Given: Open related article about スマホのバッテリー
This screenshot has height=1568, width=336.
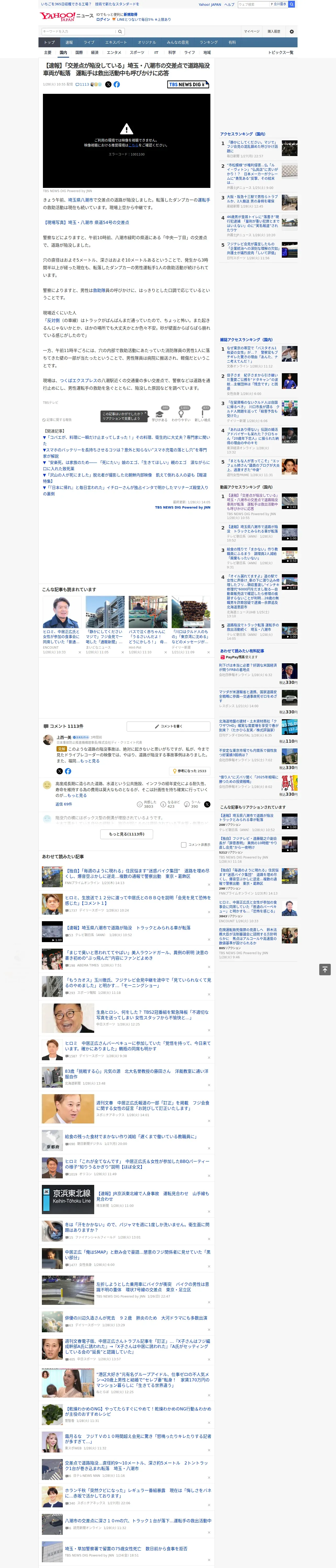Looking at the screenshot, I should tap(125, 453).
